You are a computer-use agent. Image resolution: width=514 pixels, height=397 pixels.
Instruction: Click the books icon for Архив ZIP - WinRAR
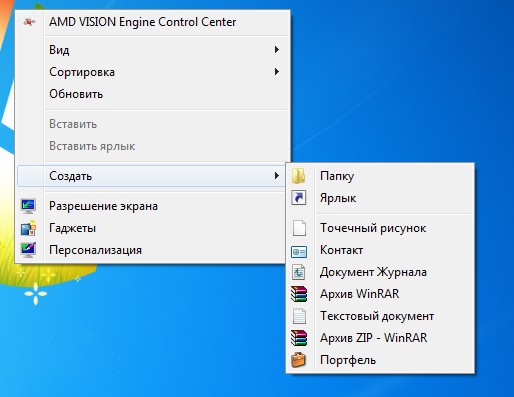click(299, 338)
